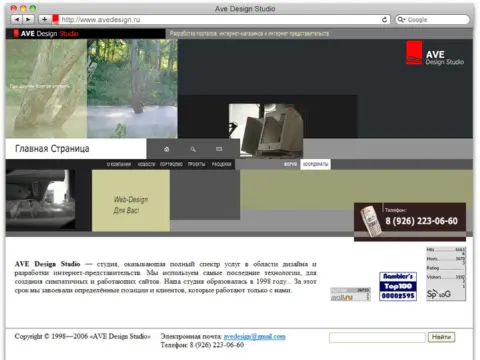
Task: Open the Новости menu item
Action: point(146,164)
